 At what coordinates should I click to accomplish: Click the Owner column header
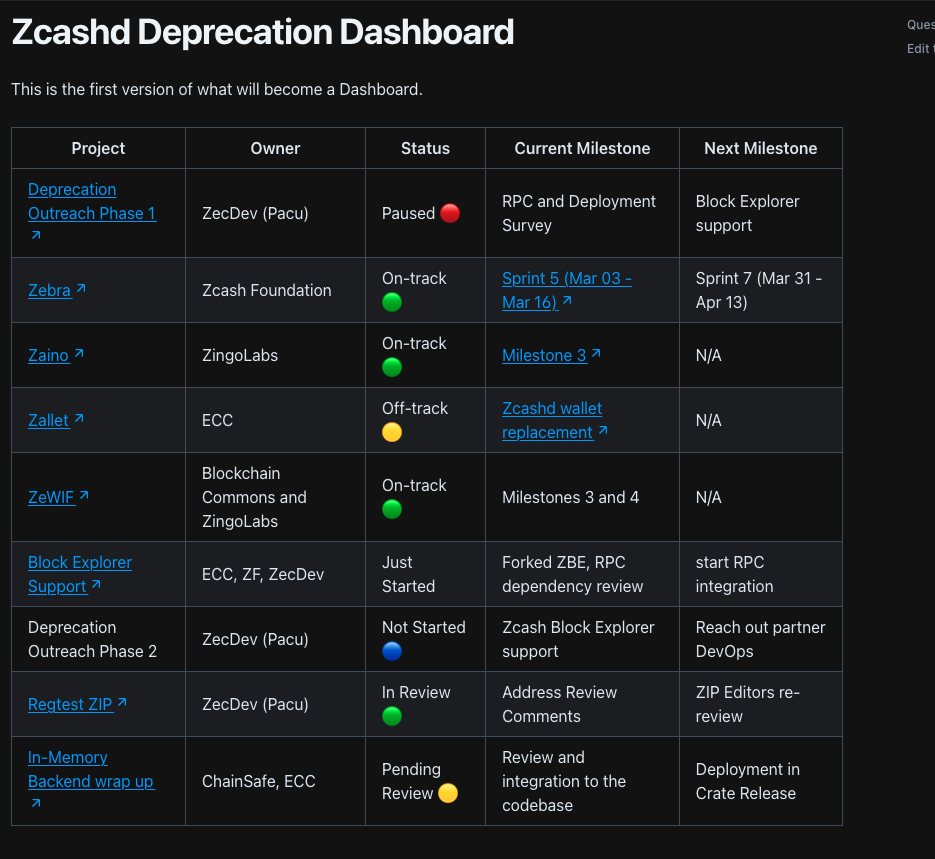tap(275, 148)
